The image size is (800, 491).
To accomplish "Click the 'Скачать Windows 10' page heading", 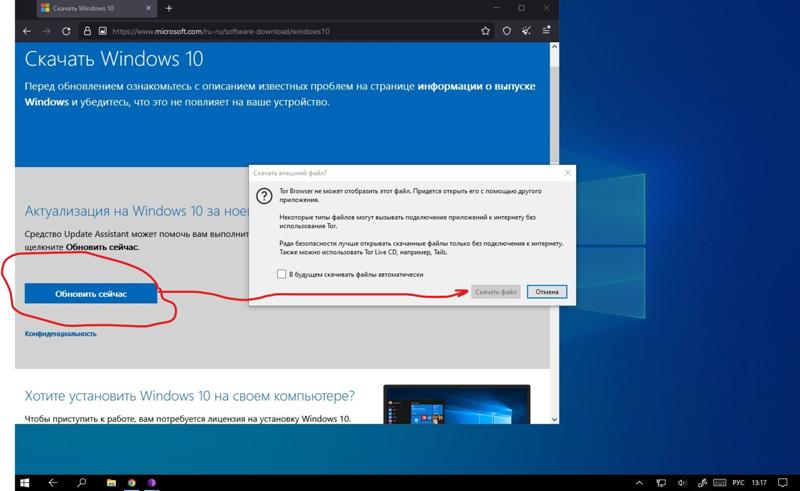I will click(114, 59).
